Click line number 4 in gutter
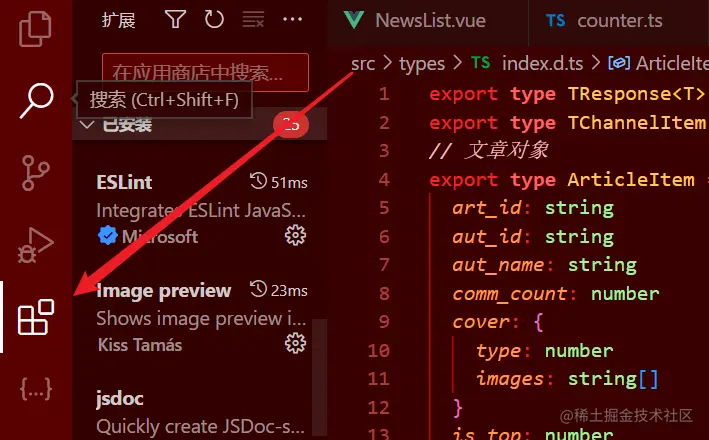The image size is (709, 440). pos(384,180)
